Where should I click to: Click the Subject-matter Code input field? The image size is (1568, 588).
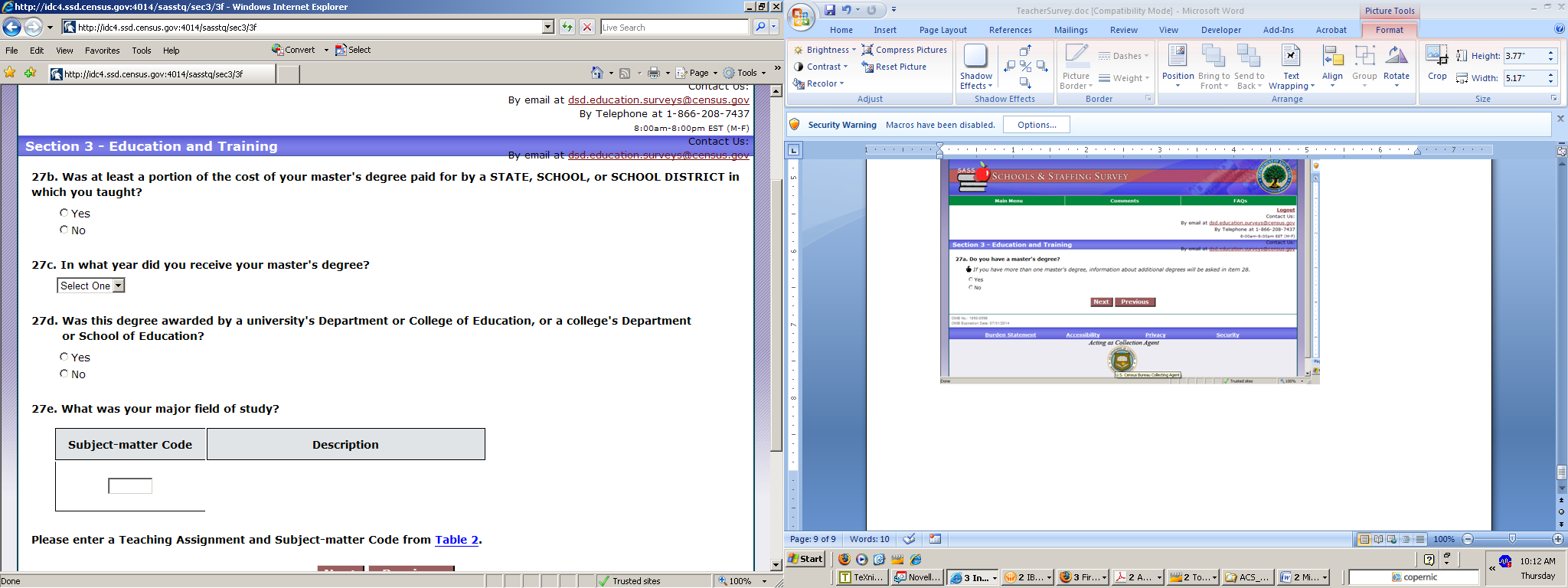pyautogui.click(x=130, y=486)
